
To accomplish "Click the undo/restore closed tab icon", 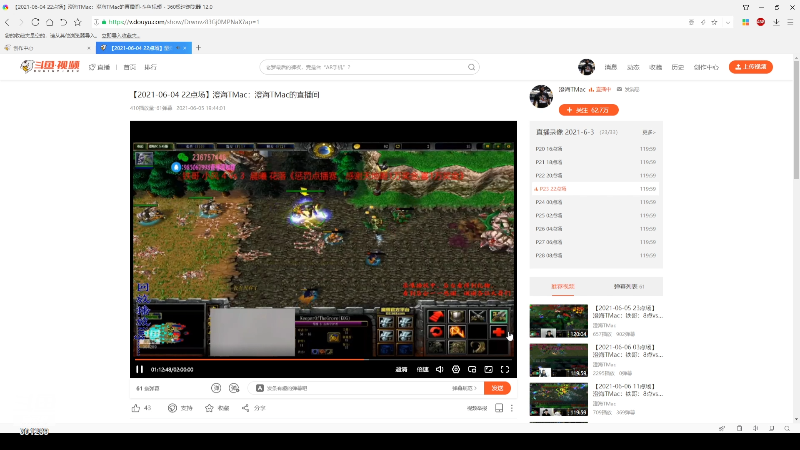I will [63, 22].
